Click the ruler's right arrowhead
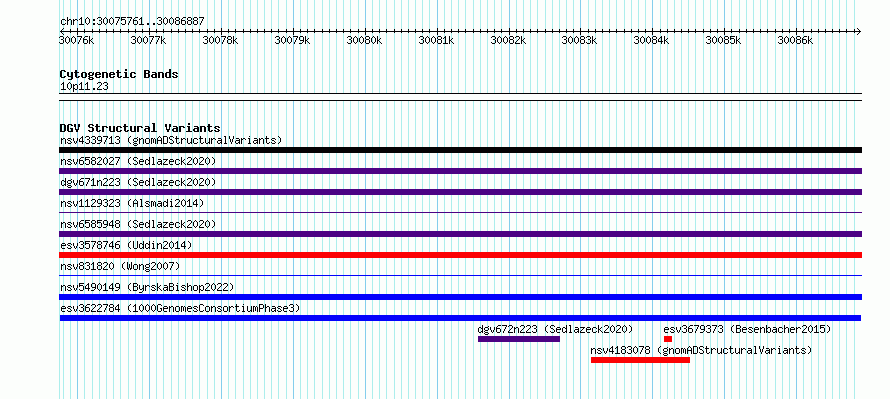This screenshot has height=399, width=890. point(858,31)
